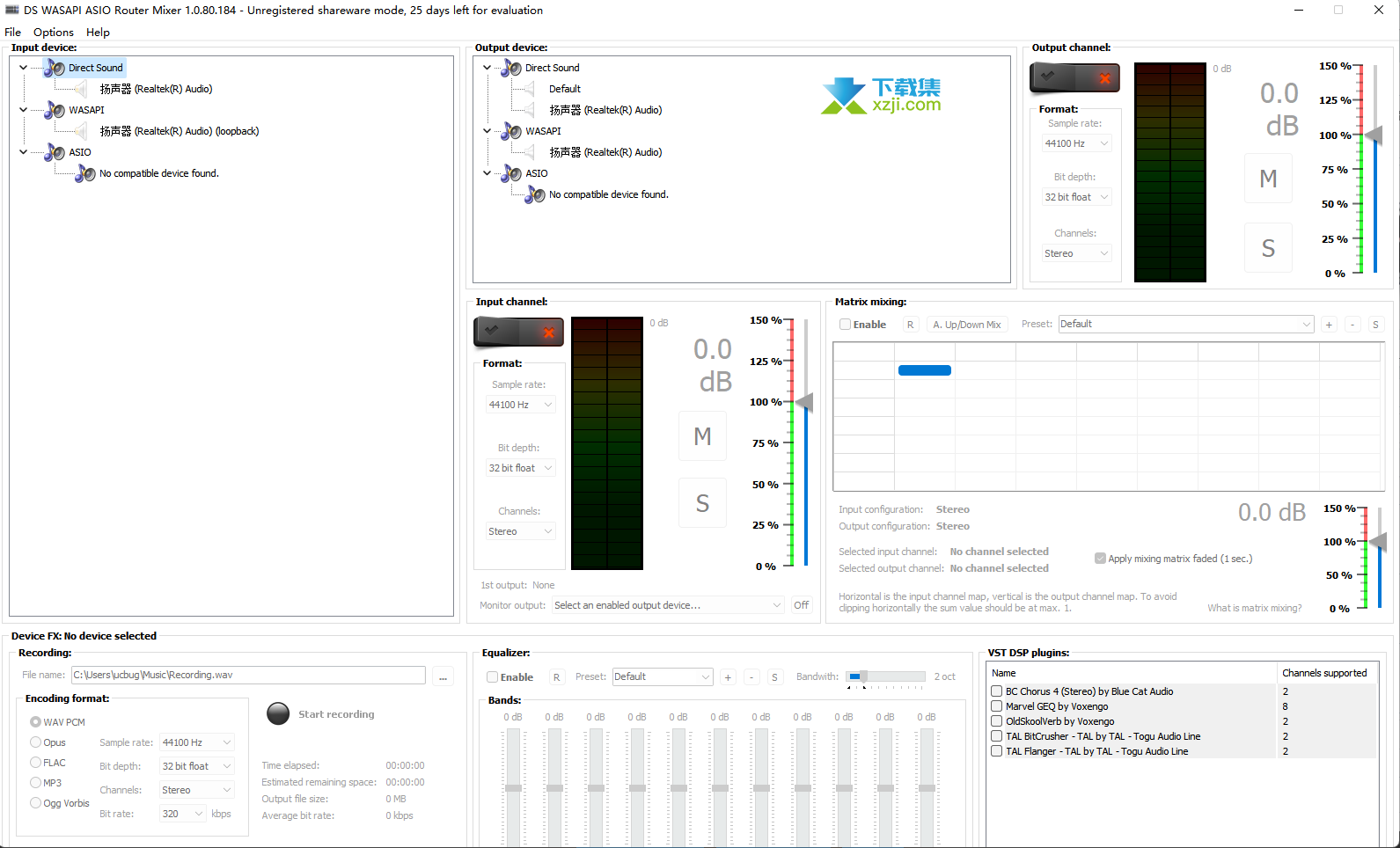Browse recording file with ellipsis button
The image size is (1400, 848).
[x=443, y=676]
